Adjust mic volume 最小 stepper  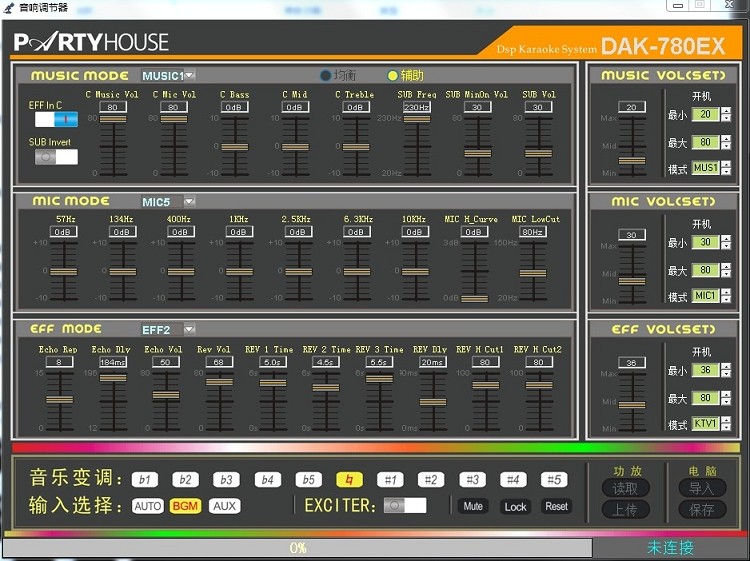pos(726,242)
